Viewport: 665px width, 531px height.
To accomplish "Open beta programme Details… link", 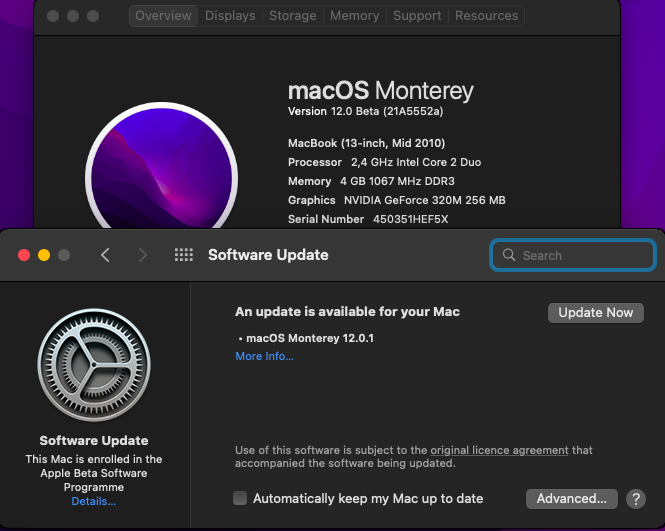I will [94, 501].
